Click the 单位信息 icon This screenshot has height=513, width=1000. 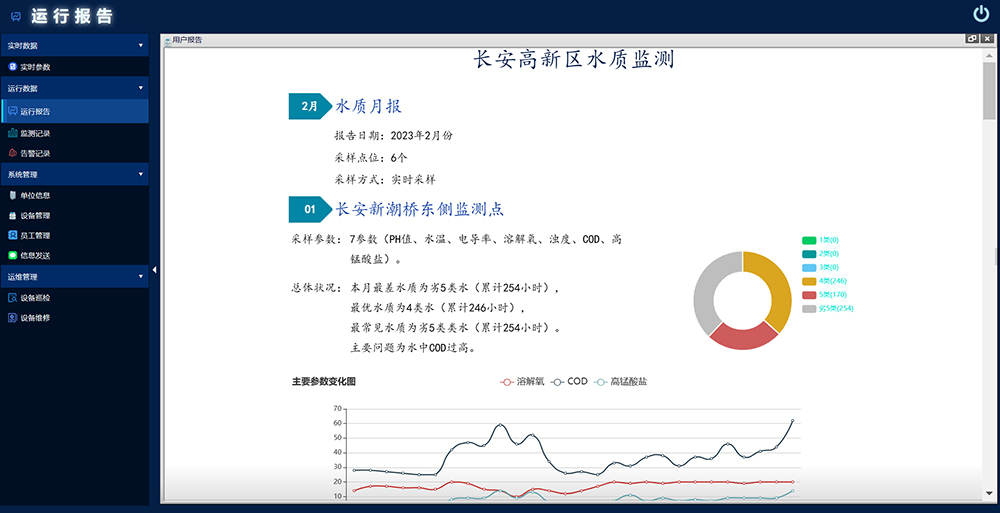[13, 195]
